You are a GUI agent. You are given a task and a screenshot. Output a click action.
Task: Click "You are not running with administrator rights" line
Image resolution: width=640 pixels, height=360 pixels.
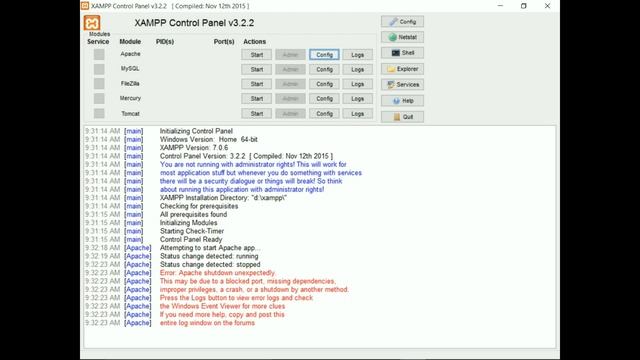pos(253,164)
